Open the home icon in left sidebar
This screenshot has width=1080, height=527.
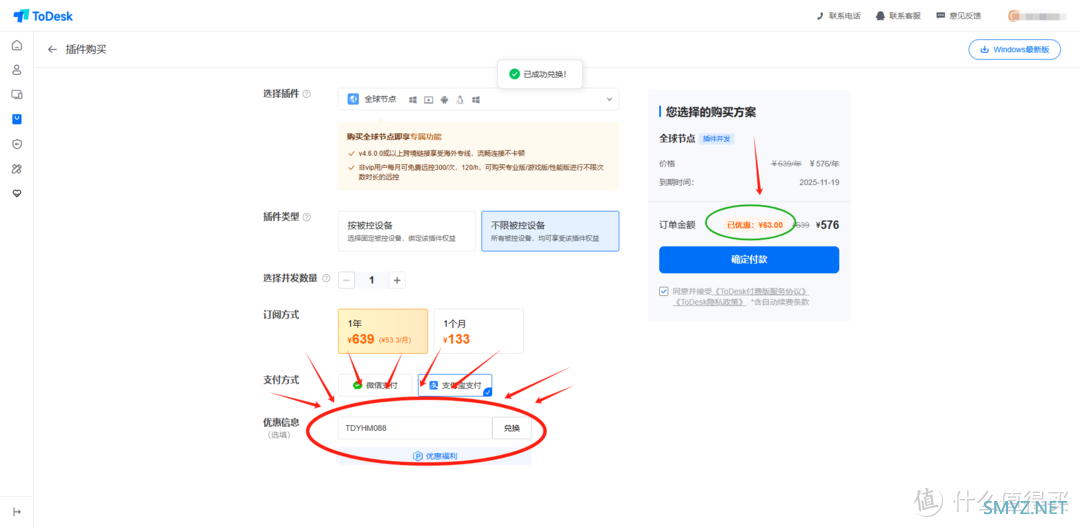click(x=17, y=45)
